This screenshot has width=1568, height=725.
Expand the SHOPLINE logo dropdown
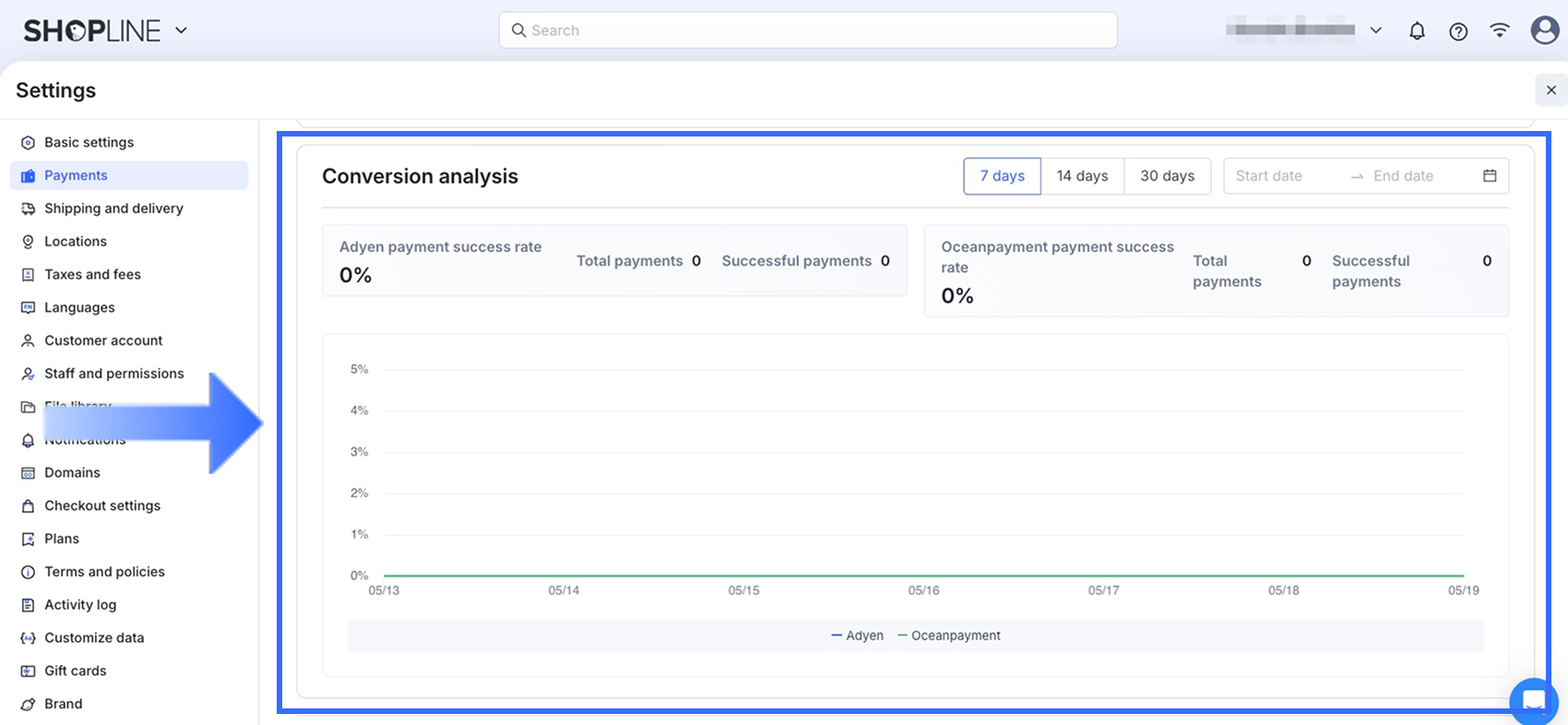(182, 30)
